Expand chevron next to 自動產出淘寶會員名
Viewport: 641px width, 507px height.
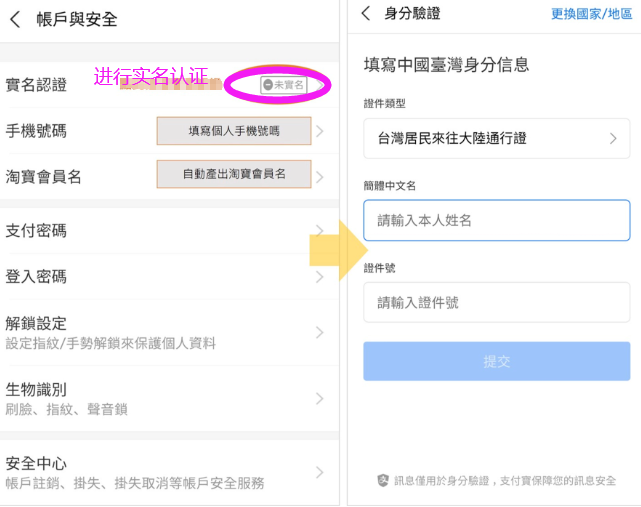pos(320,177)
